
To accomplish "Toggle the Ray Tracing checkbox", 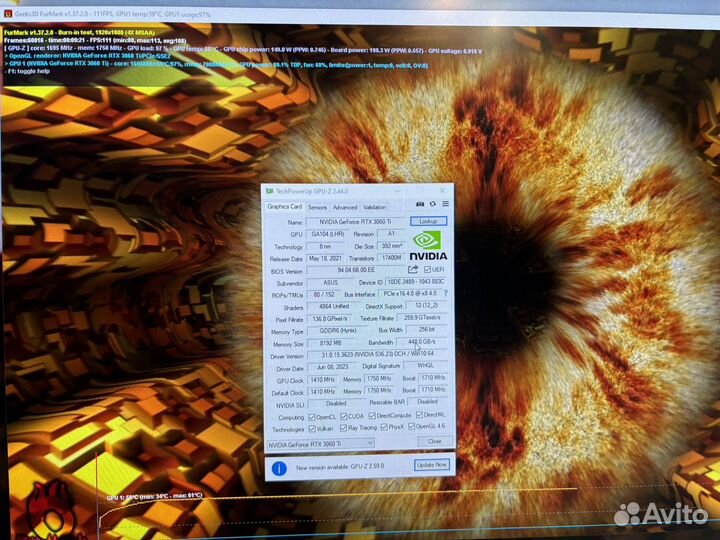I will point(343,428).
